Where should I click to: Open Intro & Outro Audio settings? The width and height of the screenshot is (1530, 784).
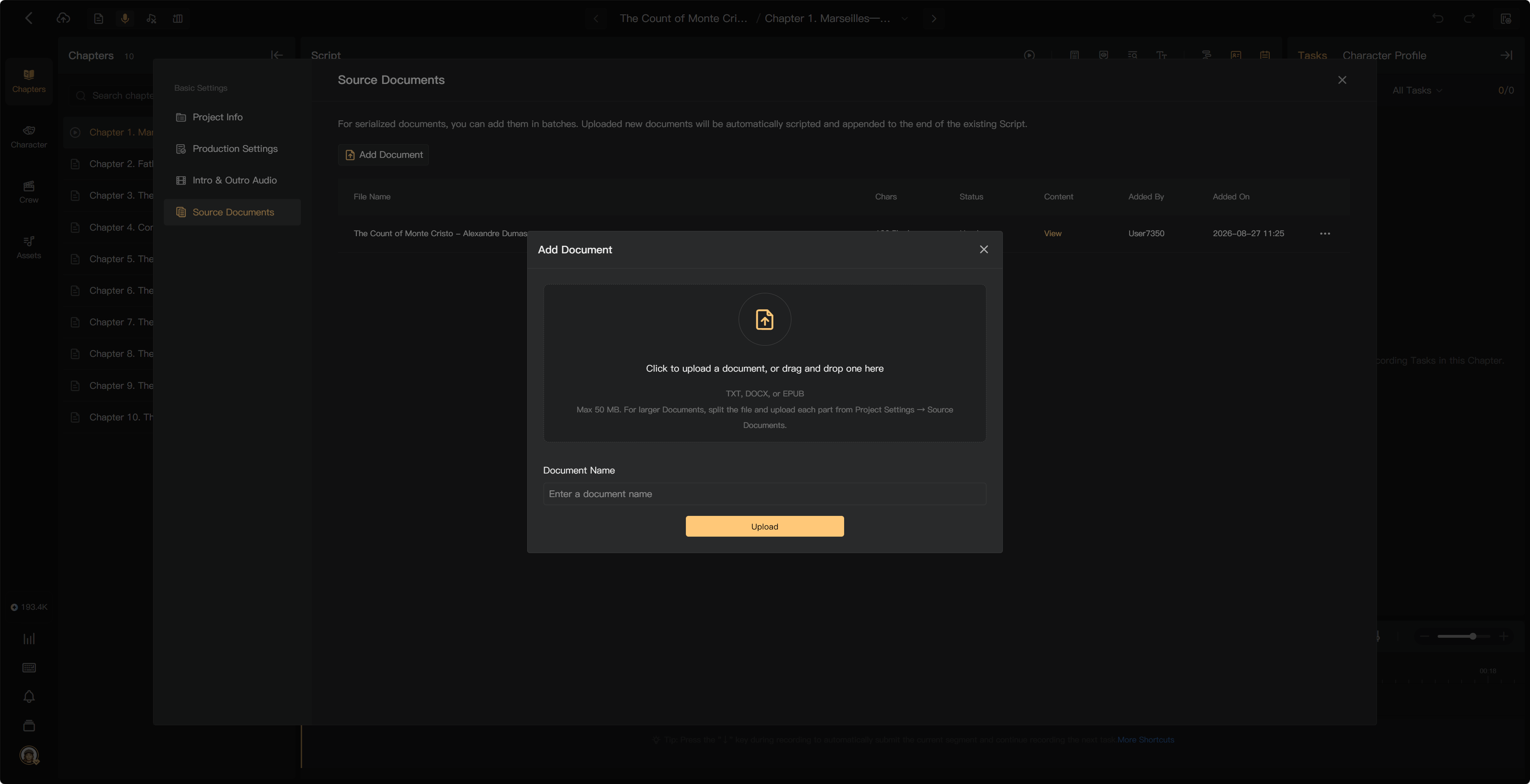click(232, 180)
